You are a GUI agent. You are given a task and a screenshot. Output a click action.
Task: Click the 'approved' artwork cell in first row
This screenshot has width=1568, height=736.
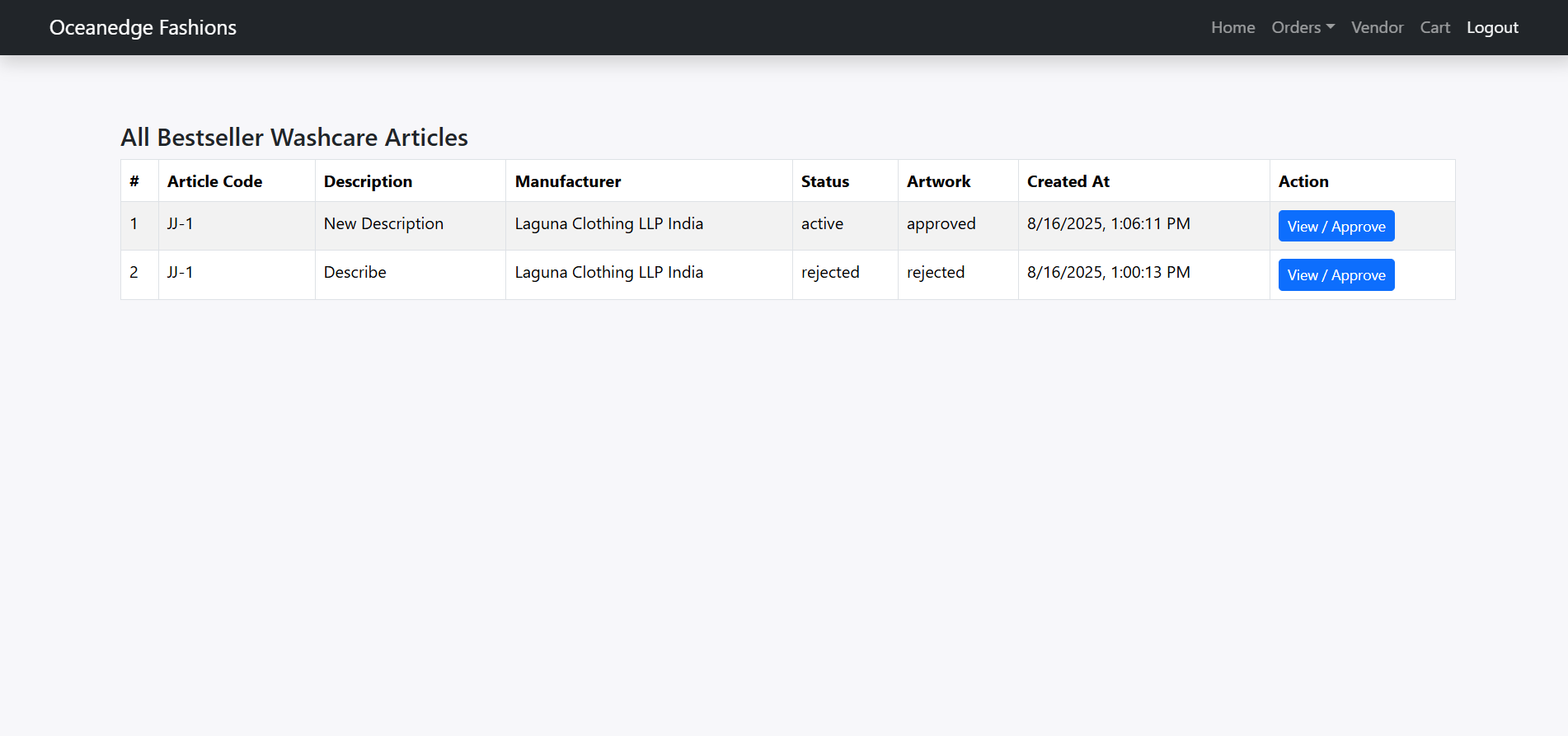pyautogui.click(x=941, y=223)
